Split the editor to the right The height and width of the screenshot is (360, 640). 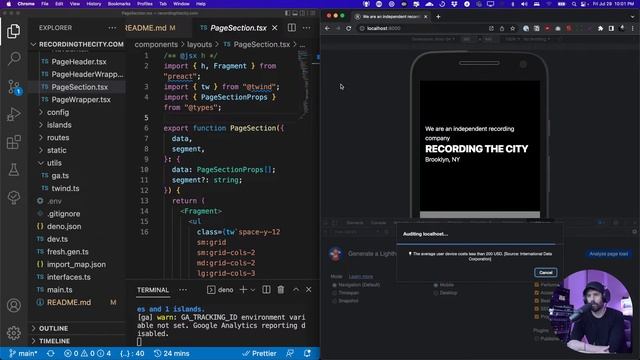pos(292,28)
